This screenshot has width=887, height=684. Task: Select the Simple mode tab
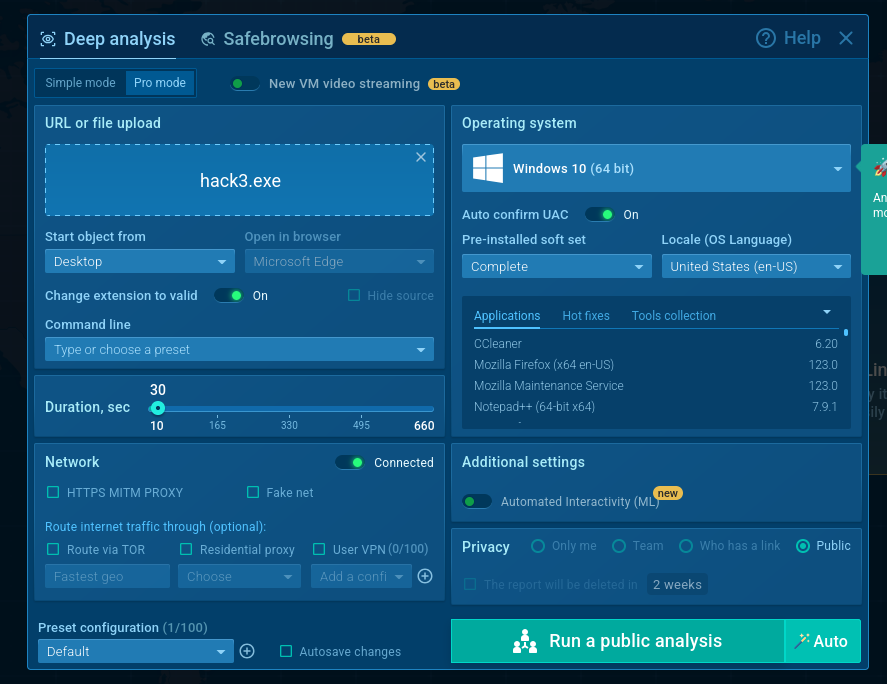click(80, 83)
